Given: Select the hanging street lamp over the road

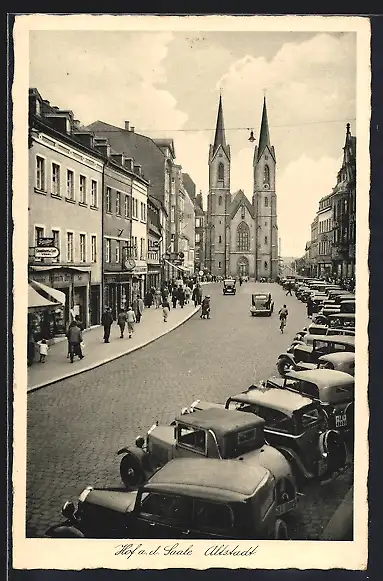Looking at the screenshot, I should click(252, 136).
